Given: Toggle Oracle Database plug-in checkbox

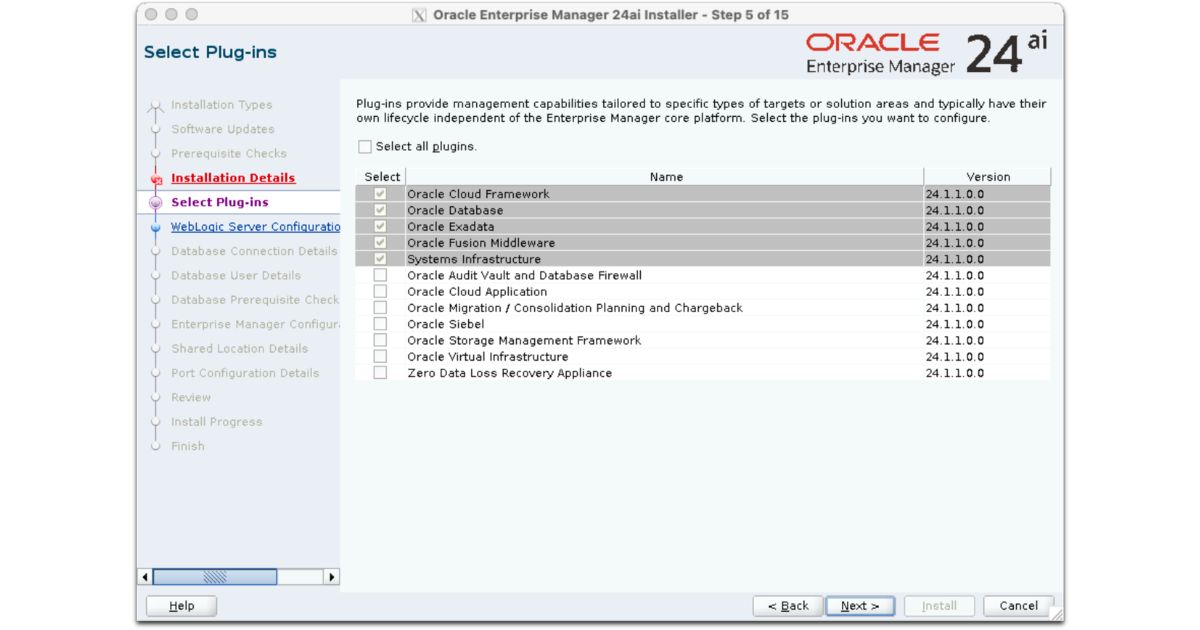Looking at the screenshot, I should [x=380, y=210].
